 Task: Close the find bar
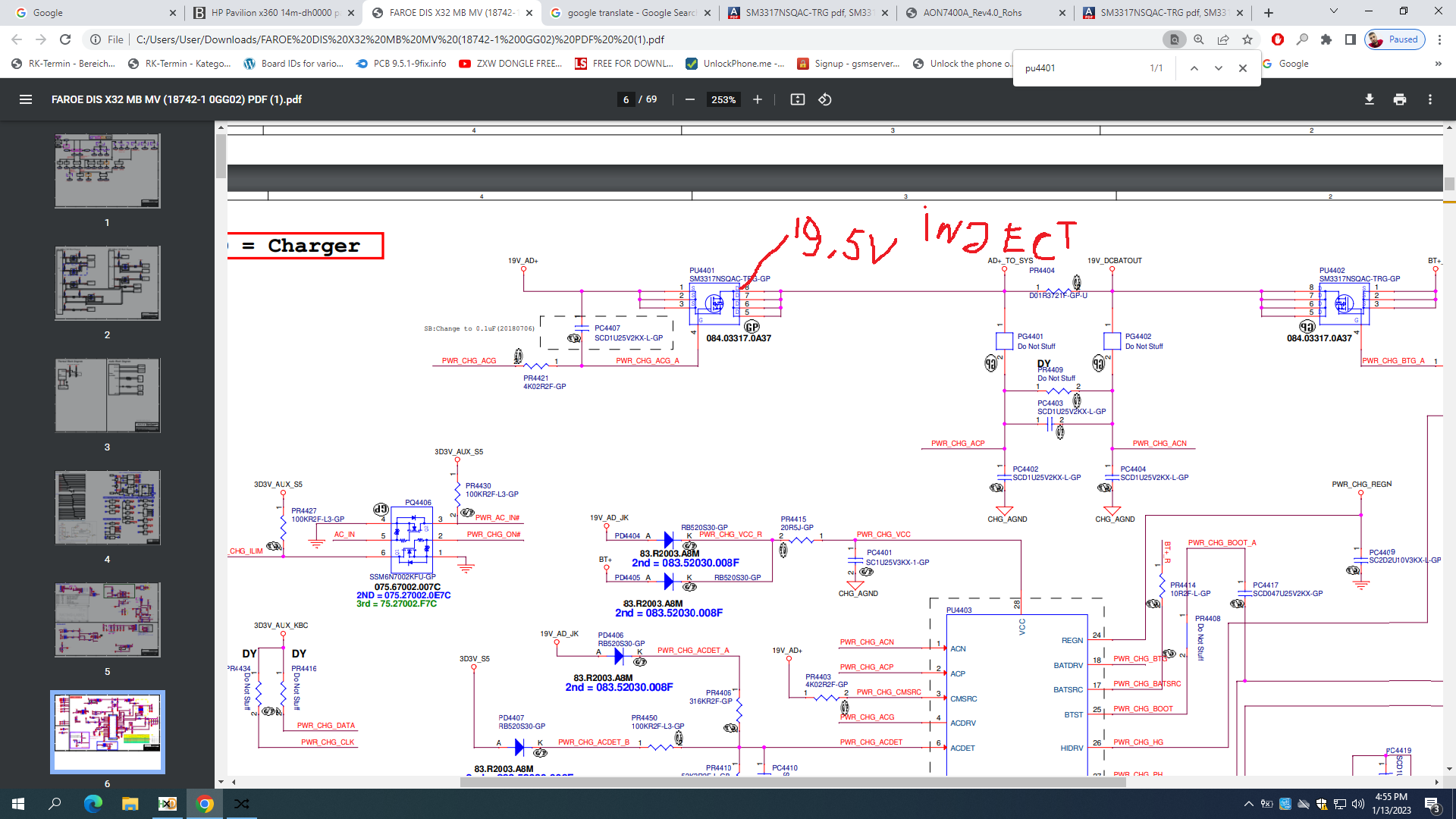pos(1242,68)
